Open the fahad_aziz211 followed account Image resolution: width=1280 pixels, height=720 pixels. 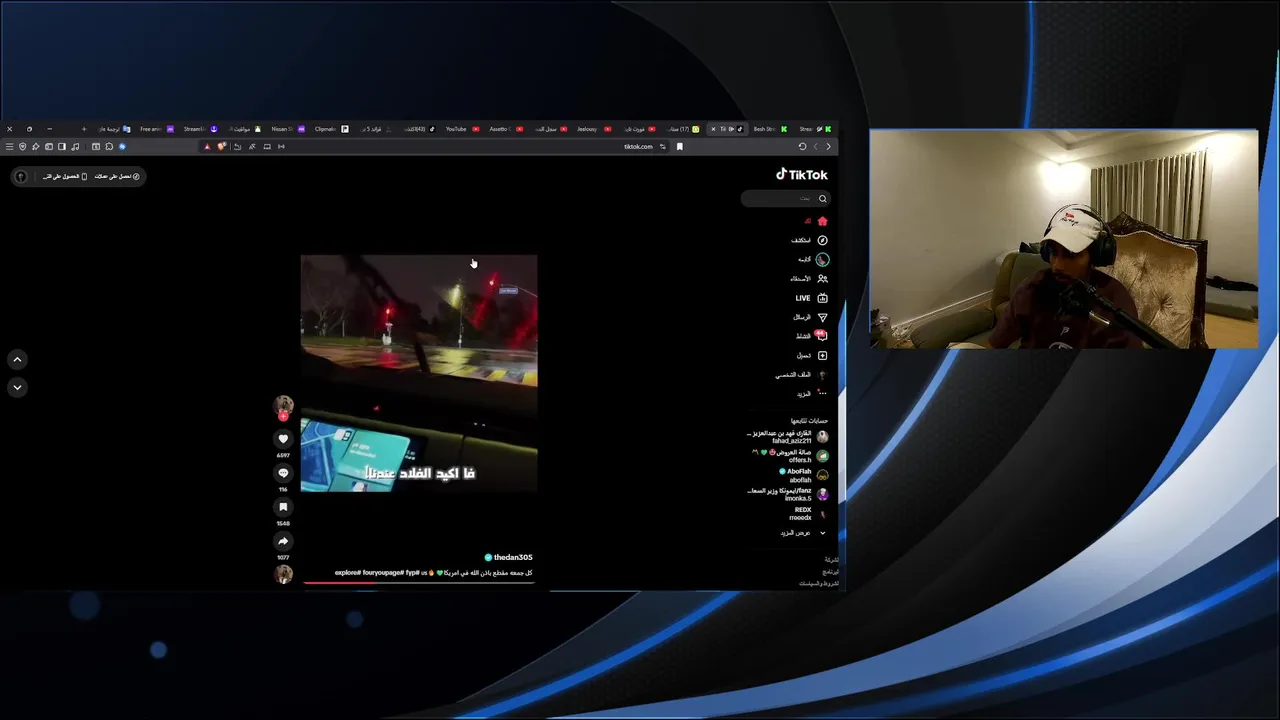(787, 437)
